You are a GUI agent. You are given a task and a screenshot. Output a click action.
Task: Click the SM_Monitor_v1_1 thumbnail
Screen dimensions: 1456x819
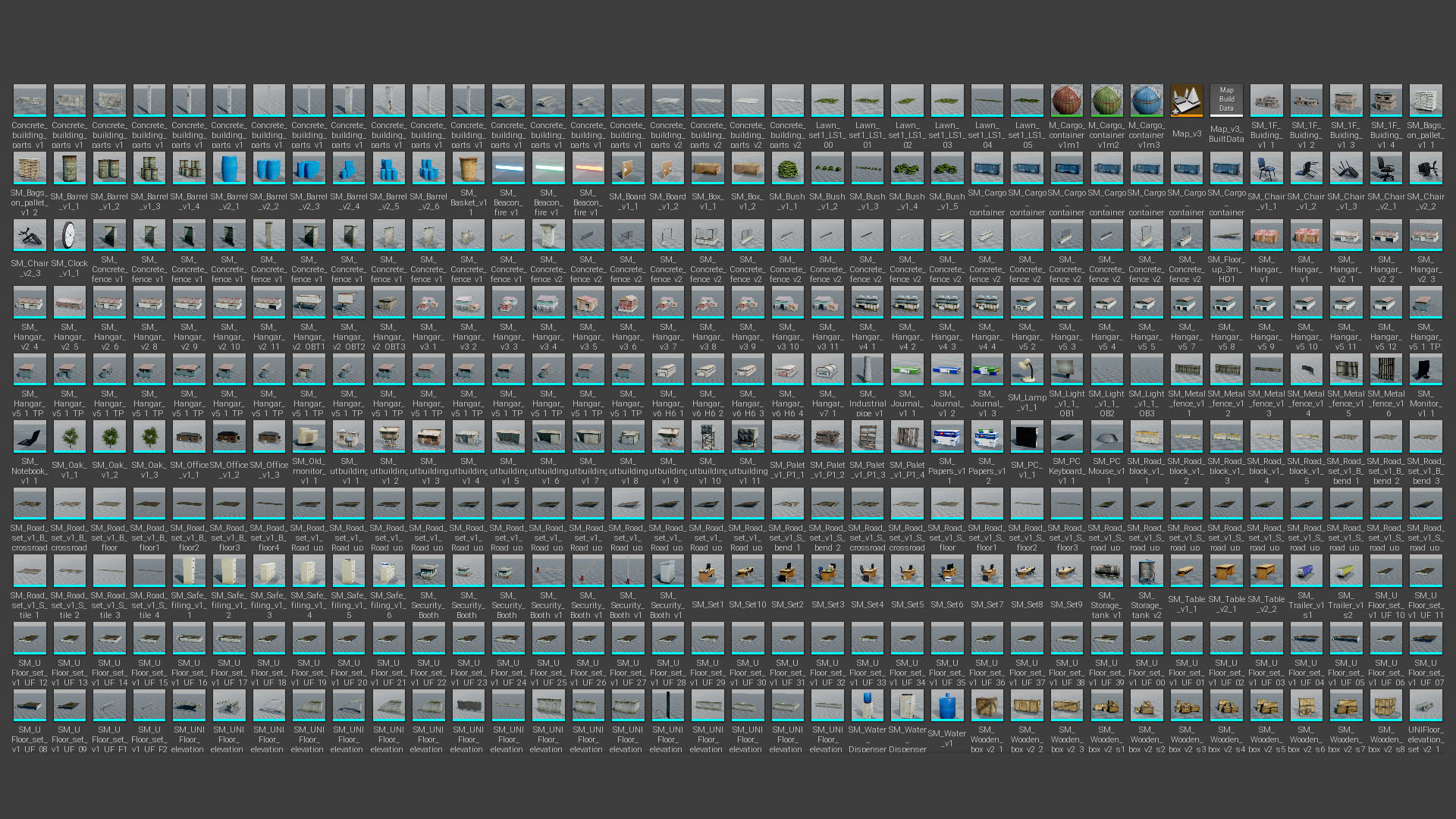pos(1426,369)
